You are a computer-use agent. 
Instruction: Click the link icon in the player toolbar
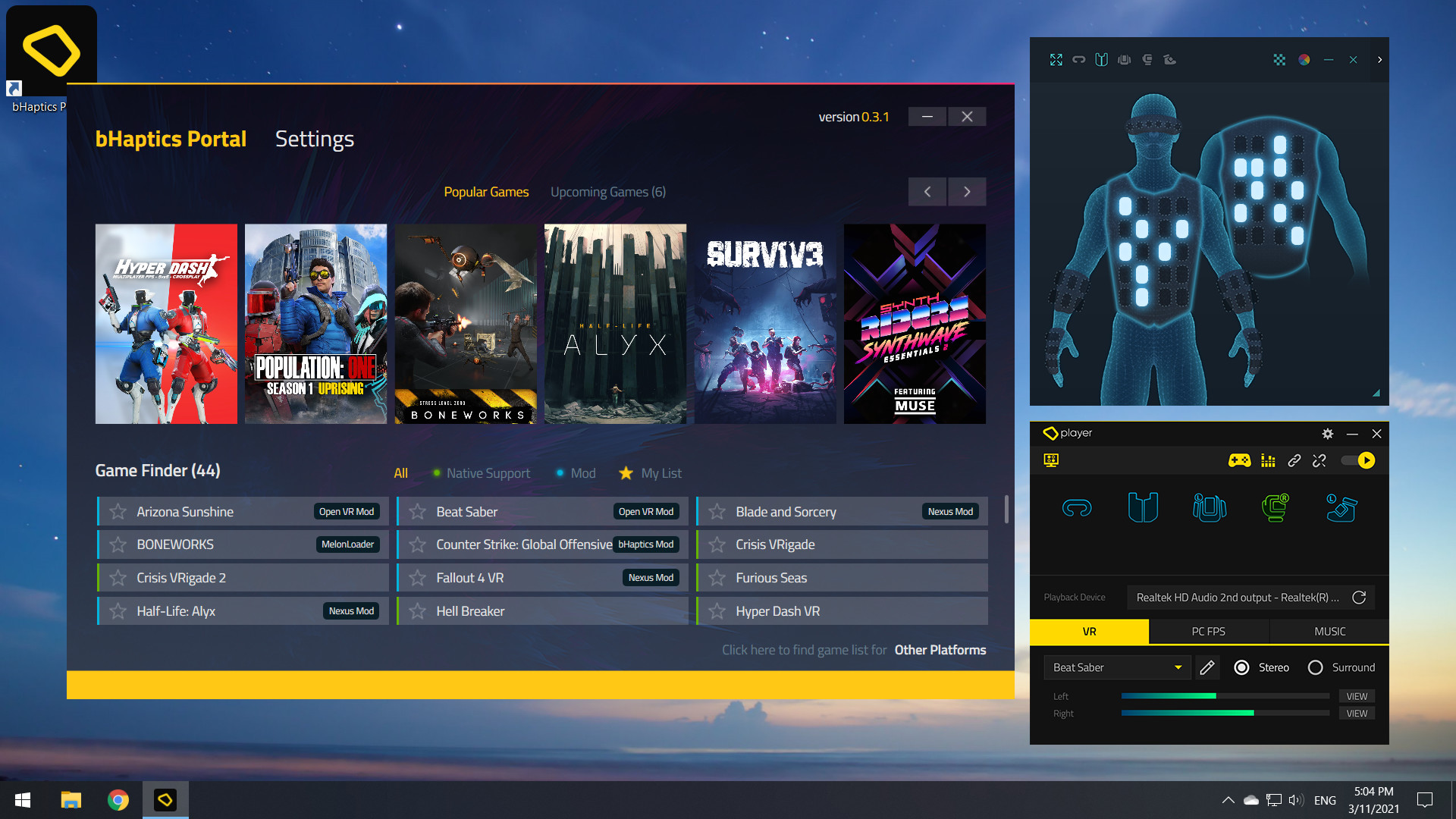(1294, 460)
